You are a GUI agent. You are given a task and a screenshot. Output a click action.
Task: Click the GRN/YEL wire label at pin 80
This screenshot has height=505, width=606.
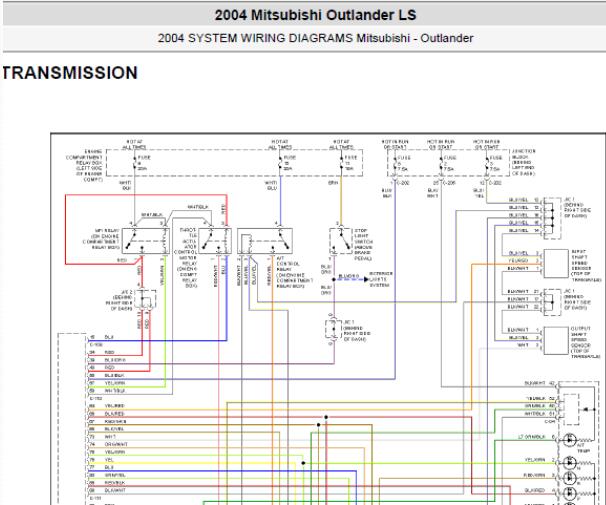pyautogui.click(x=115, y=475)
